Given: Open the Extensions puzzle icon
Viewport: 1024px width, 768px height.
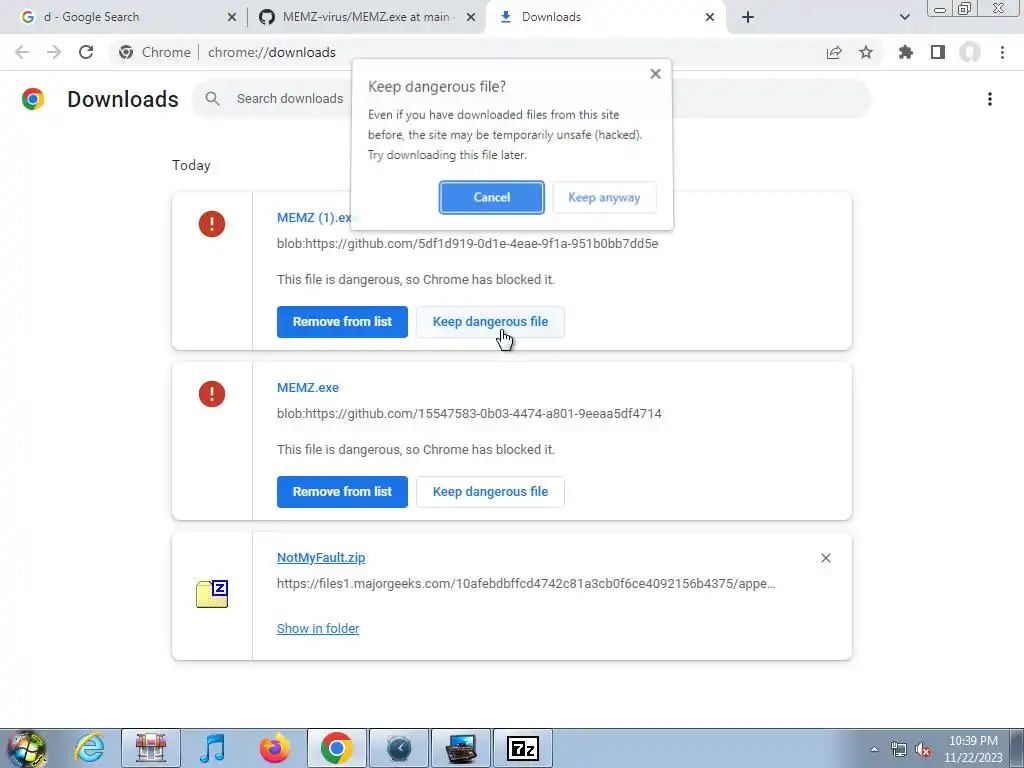Looking at the screenshot, I should pos(906,52).
